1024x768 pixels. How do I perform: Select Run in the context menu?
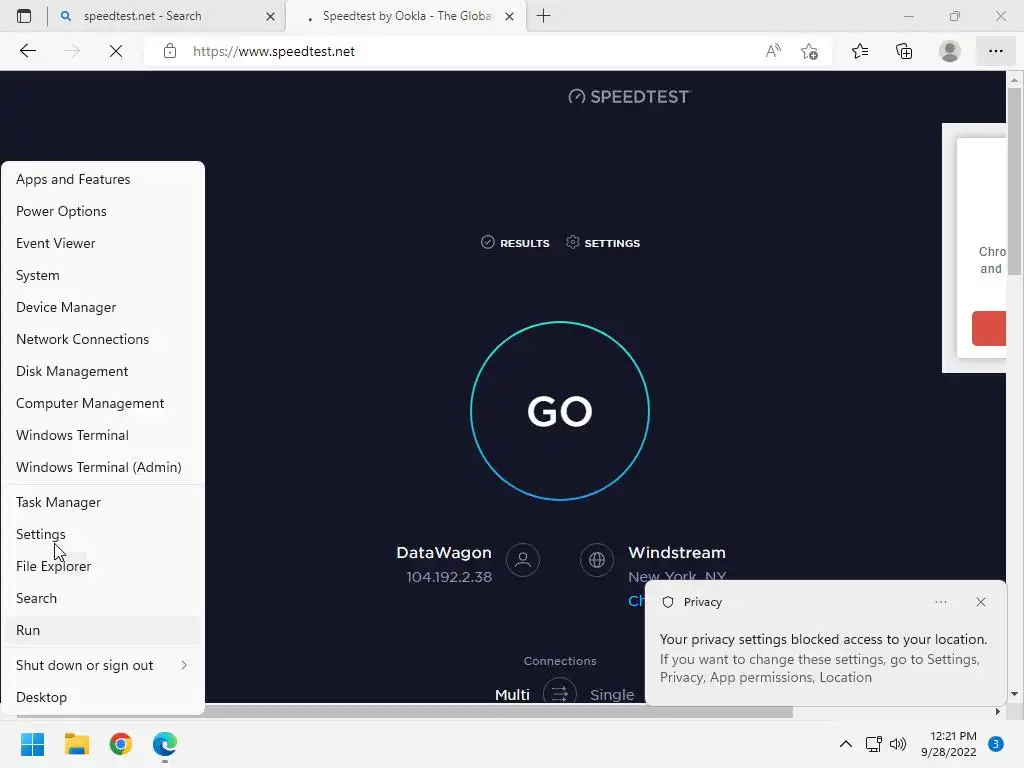click(103, 630)
